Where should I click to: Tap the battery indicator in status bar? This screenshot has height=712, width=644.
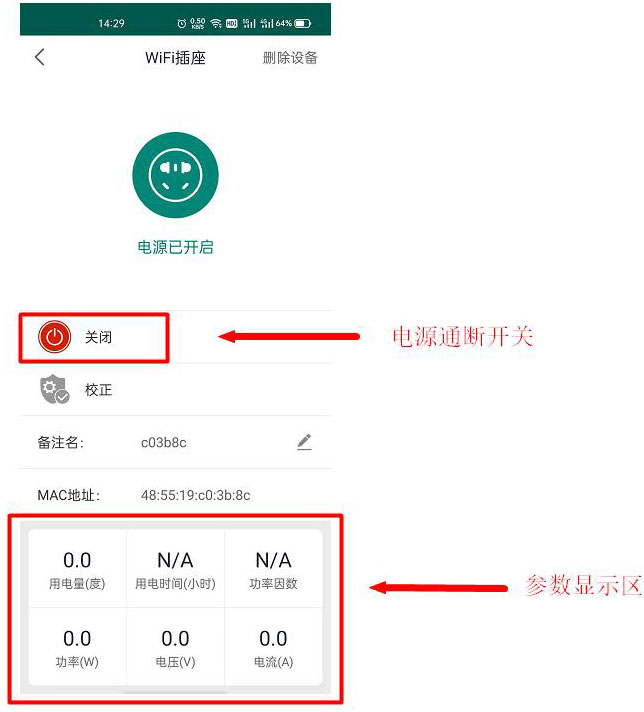[303, 23]
